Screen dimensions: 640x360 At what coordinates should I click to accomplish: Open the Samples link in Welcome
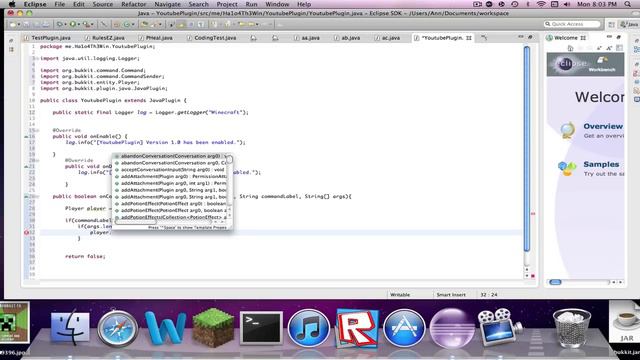[601, 164]
